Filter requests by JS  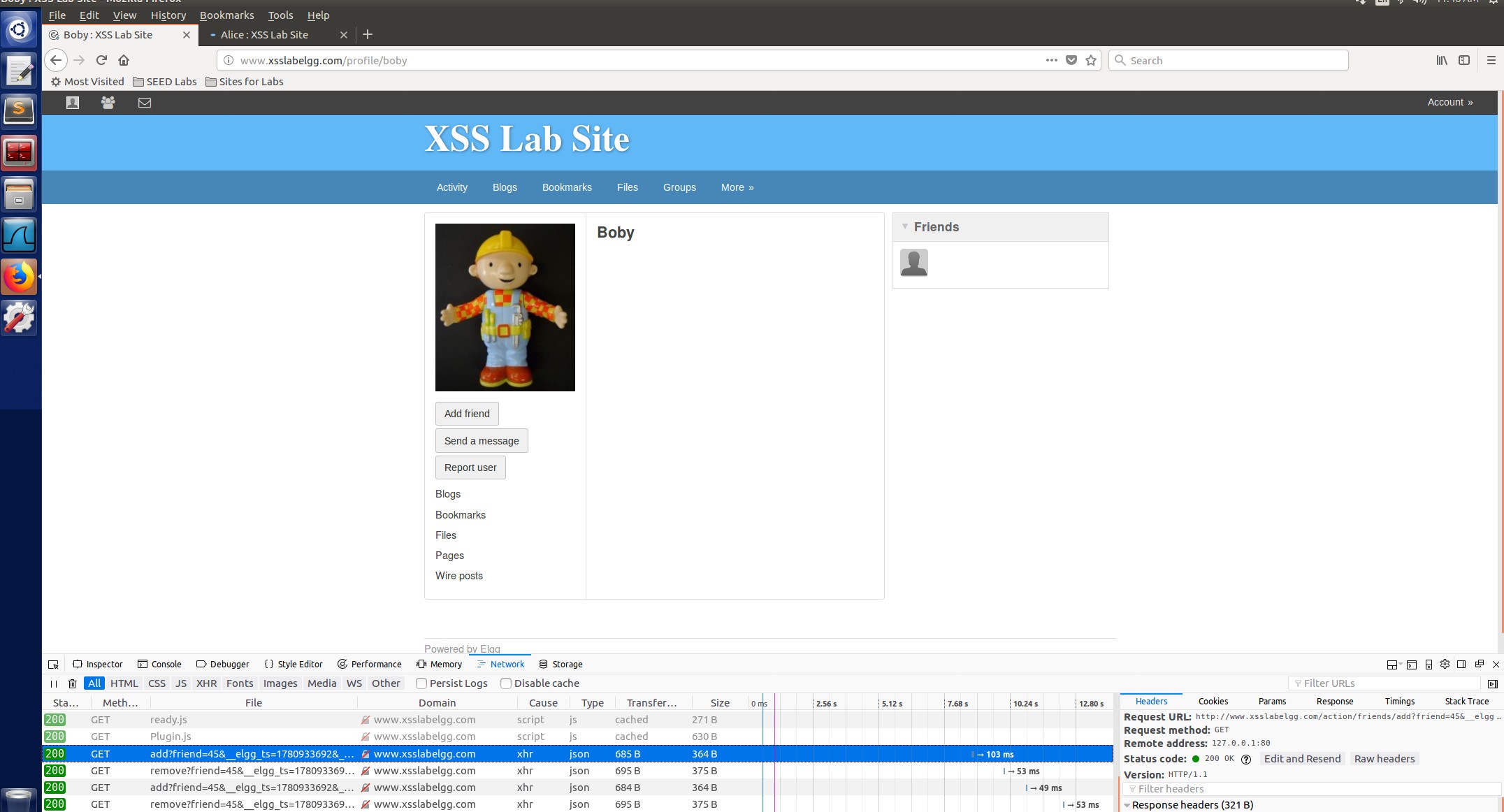click(x=181, y=683)
